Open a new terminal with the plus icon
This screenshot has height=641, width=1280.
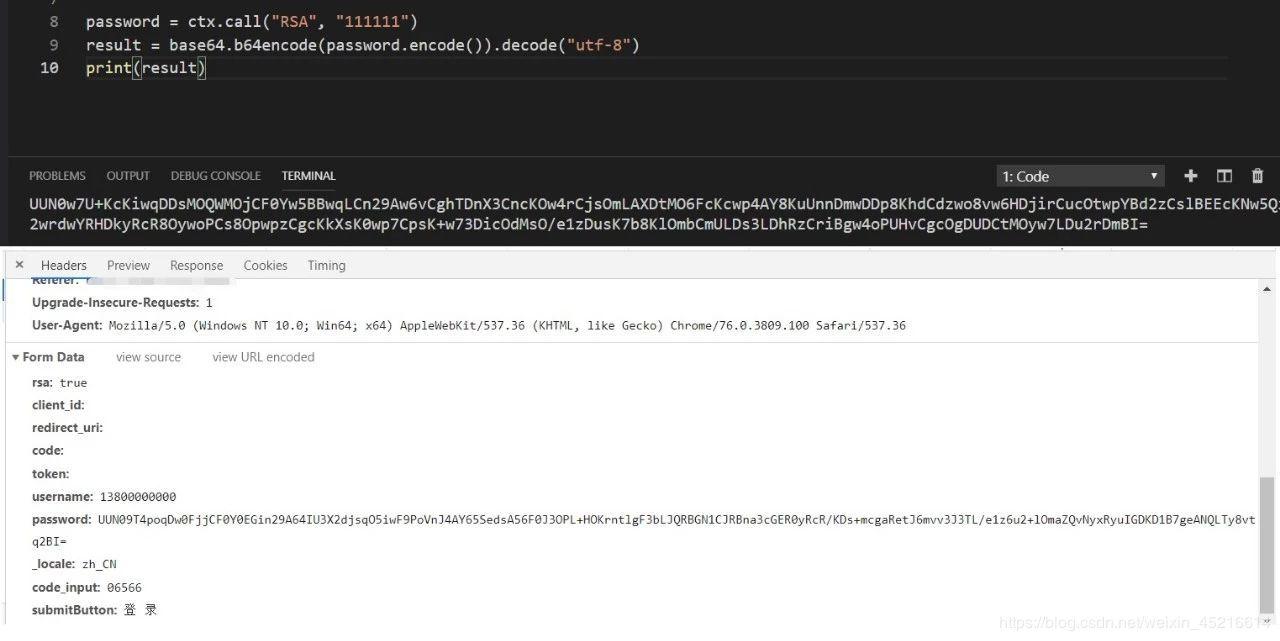tap(1190, 176)
